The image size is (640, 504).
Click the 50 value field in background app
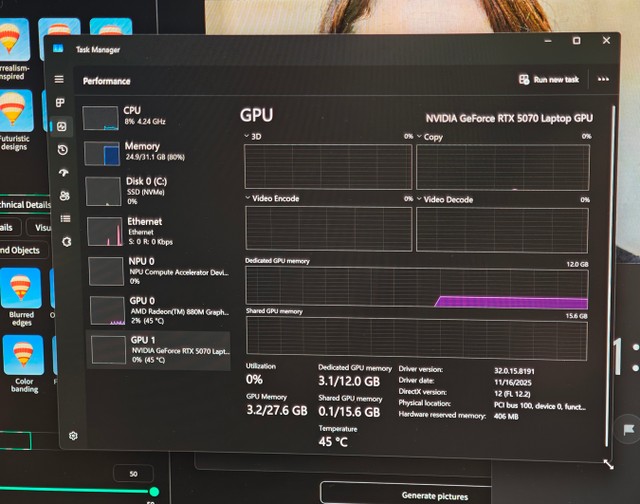click(x=133, y=474)
